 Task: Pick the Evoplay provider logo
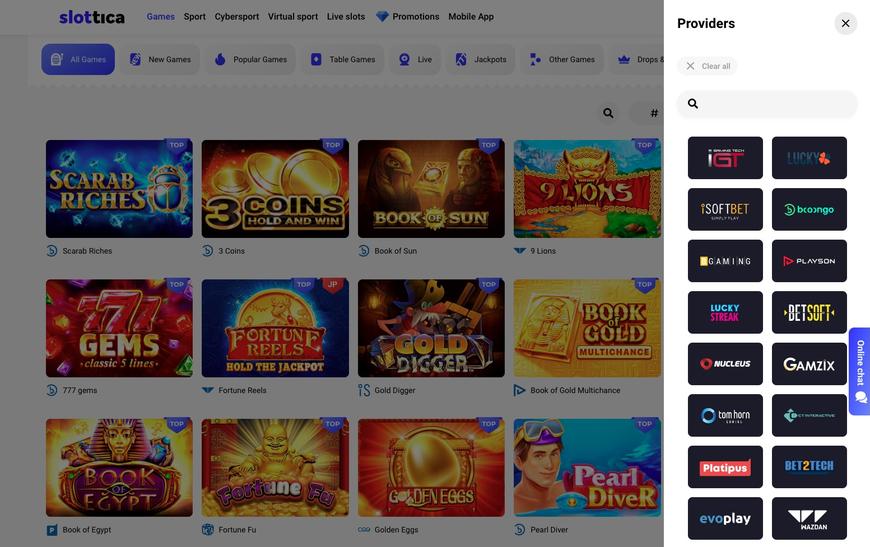725,518
